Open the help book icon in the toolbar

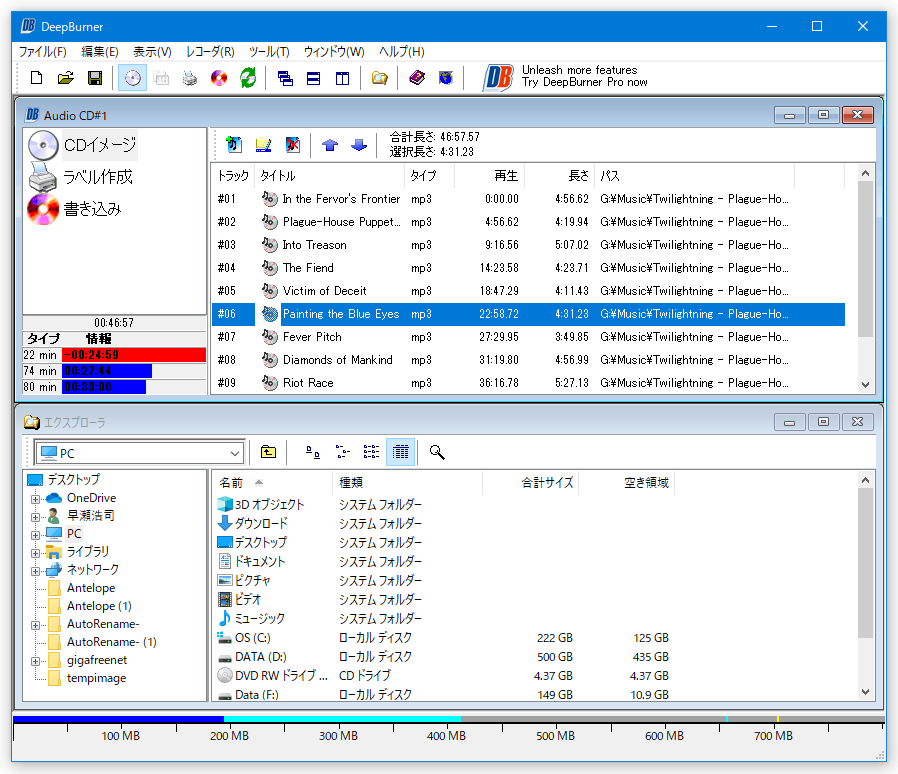(417, 78)
